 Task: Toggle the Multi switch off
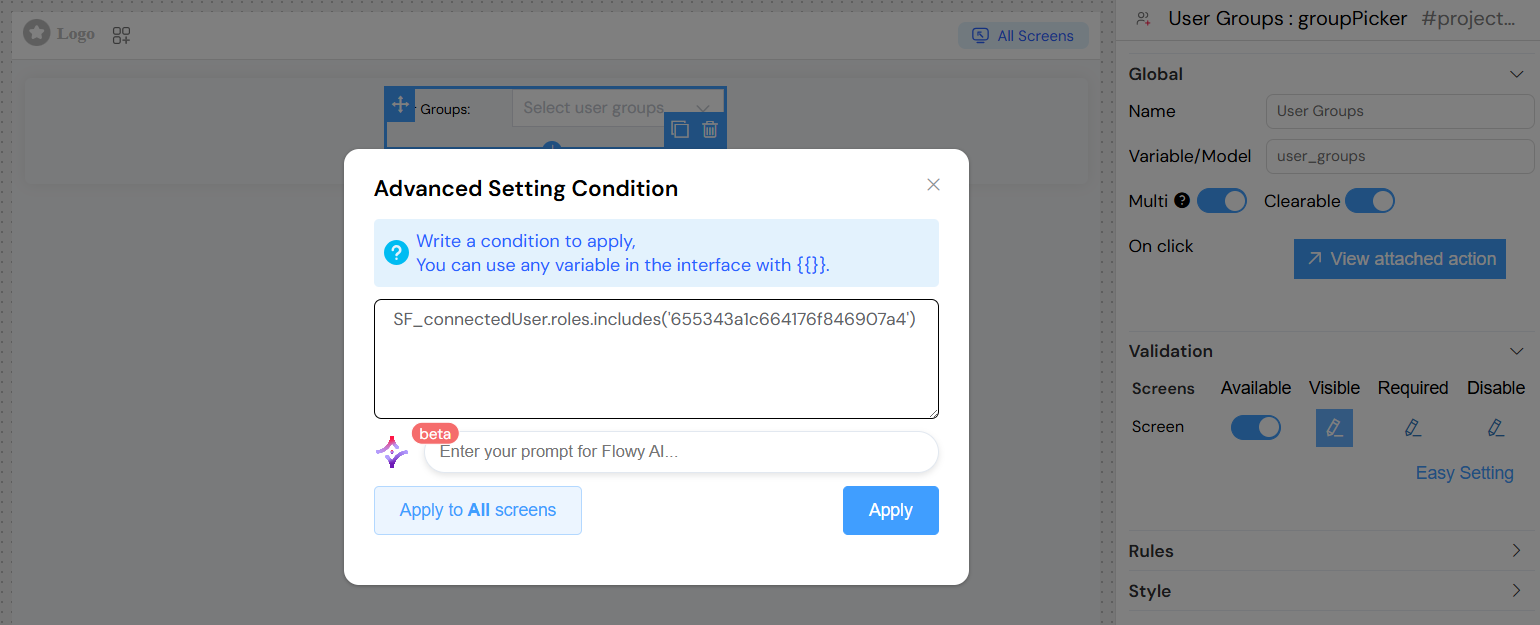point(1222,201)
